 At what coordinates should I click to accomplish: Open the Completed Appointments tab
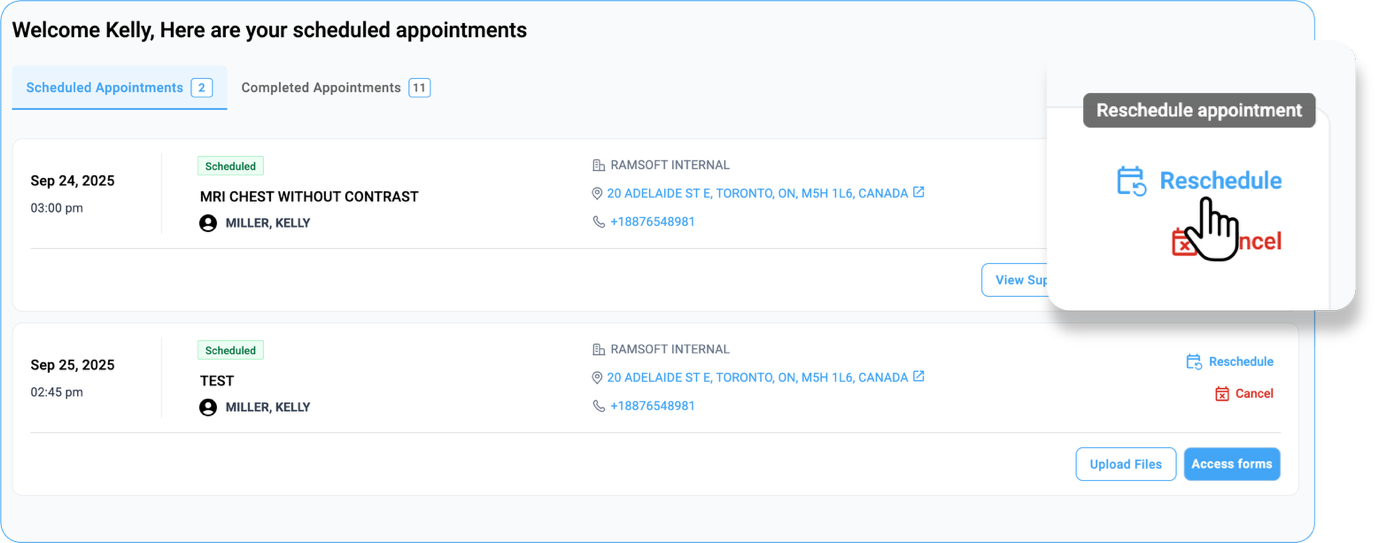pos(334,88)
